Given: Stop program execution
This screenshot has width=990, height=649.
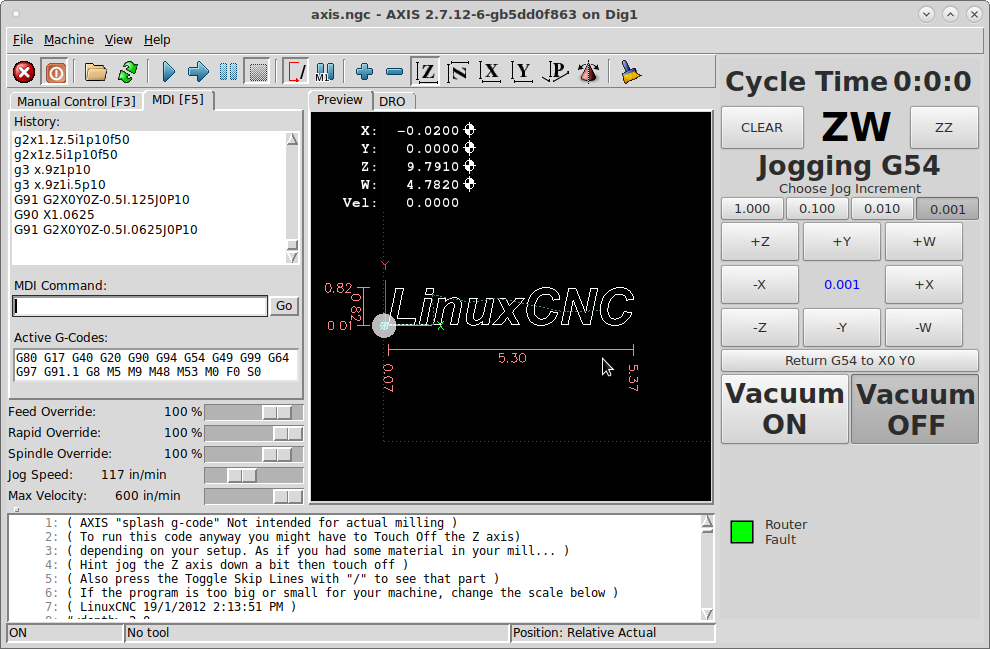Looking at the screenshot, I should (258, 72).
